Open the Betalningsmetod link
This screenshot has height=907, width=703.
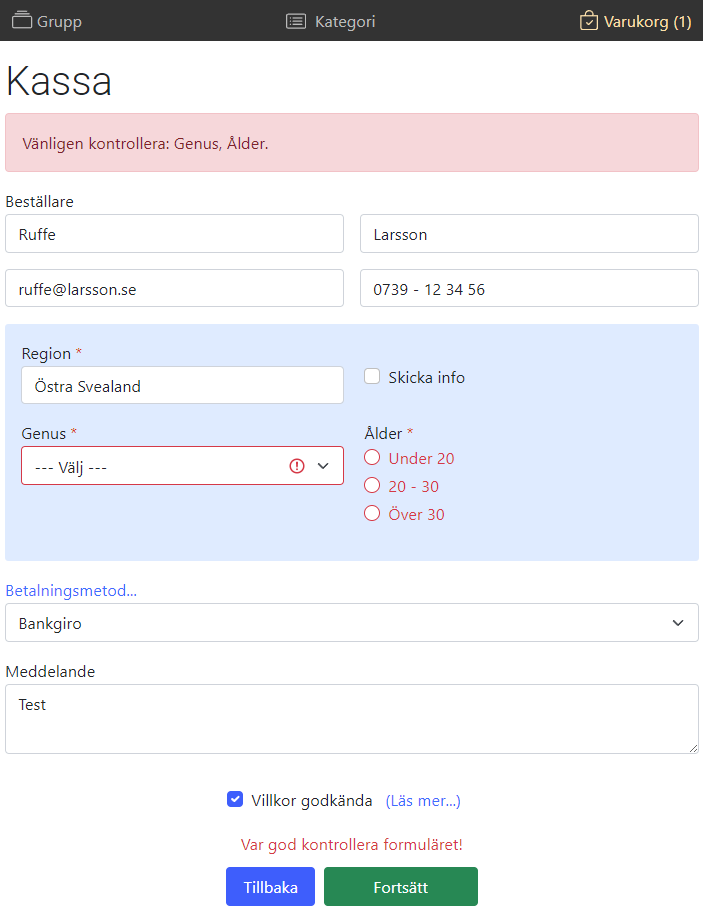[x=71, y=590]
